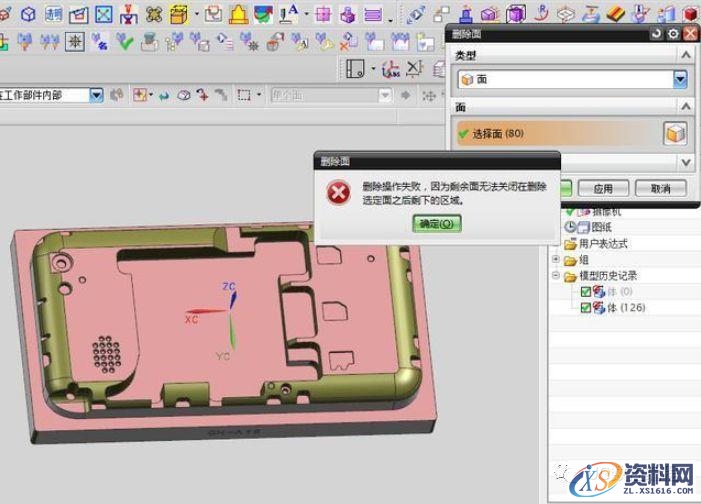701x504 pixels.
Task: Click 确定(O) in the error dialog
Action: point(437,224)
